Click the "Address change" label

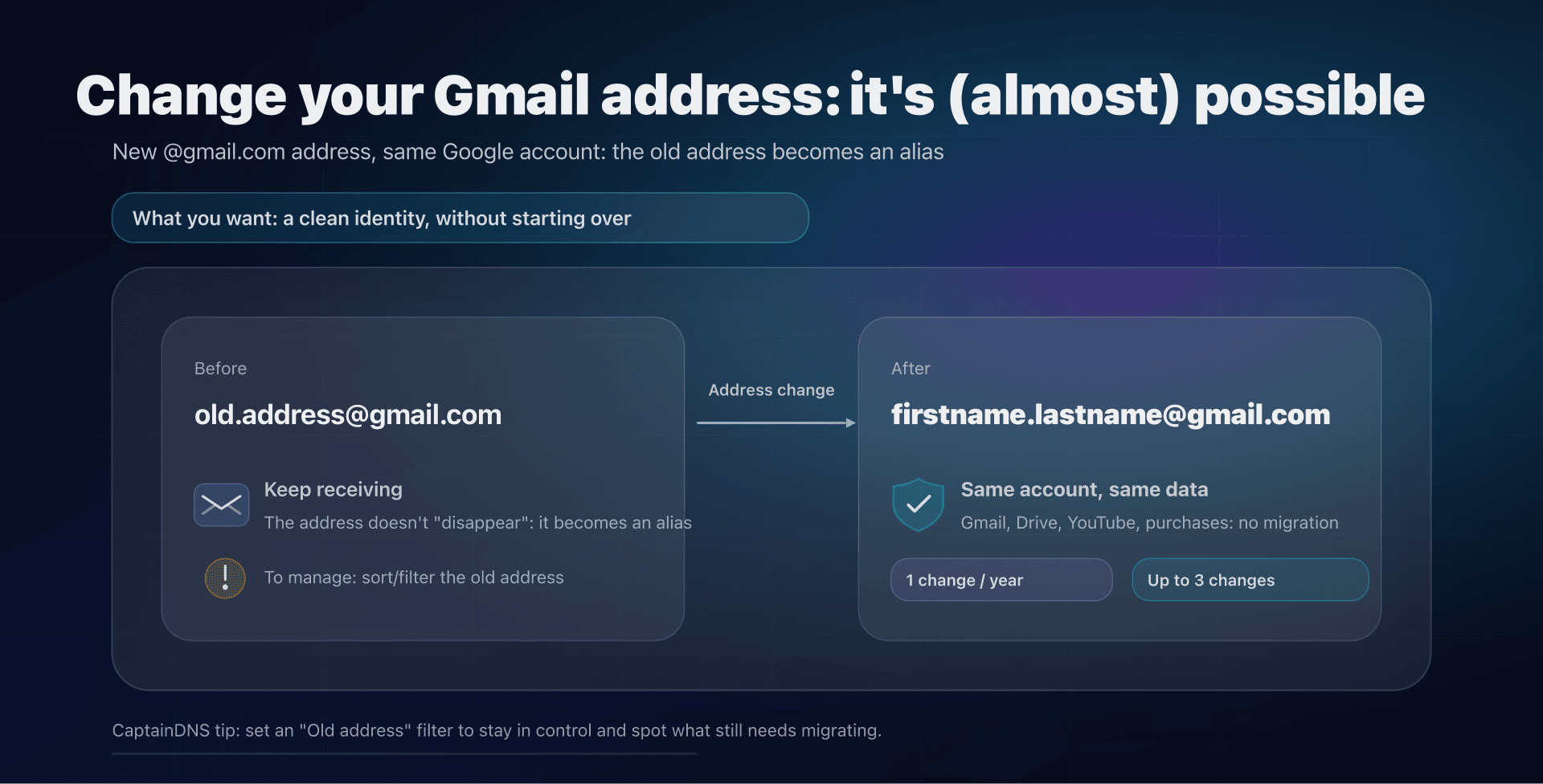(771, 390)
